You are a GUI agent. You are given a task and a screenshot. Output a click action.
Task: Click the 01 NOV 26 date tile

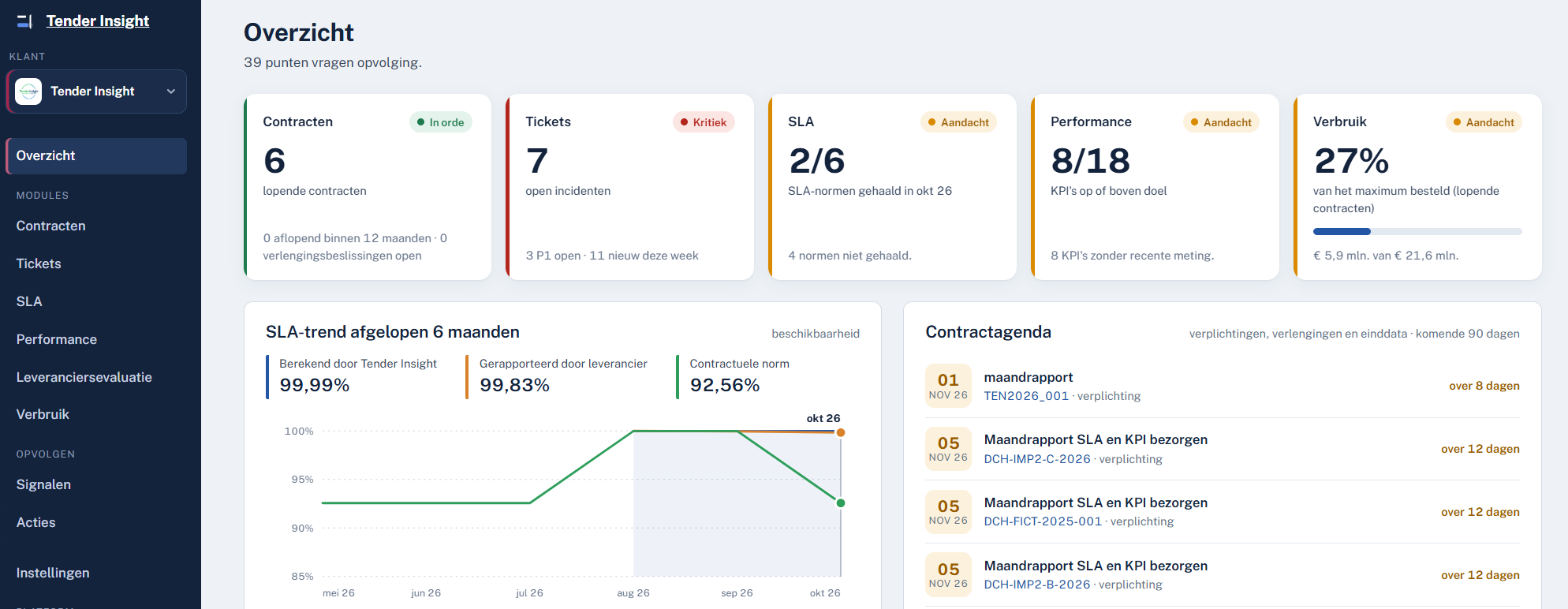pos(948,386)
